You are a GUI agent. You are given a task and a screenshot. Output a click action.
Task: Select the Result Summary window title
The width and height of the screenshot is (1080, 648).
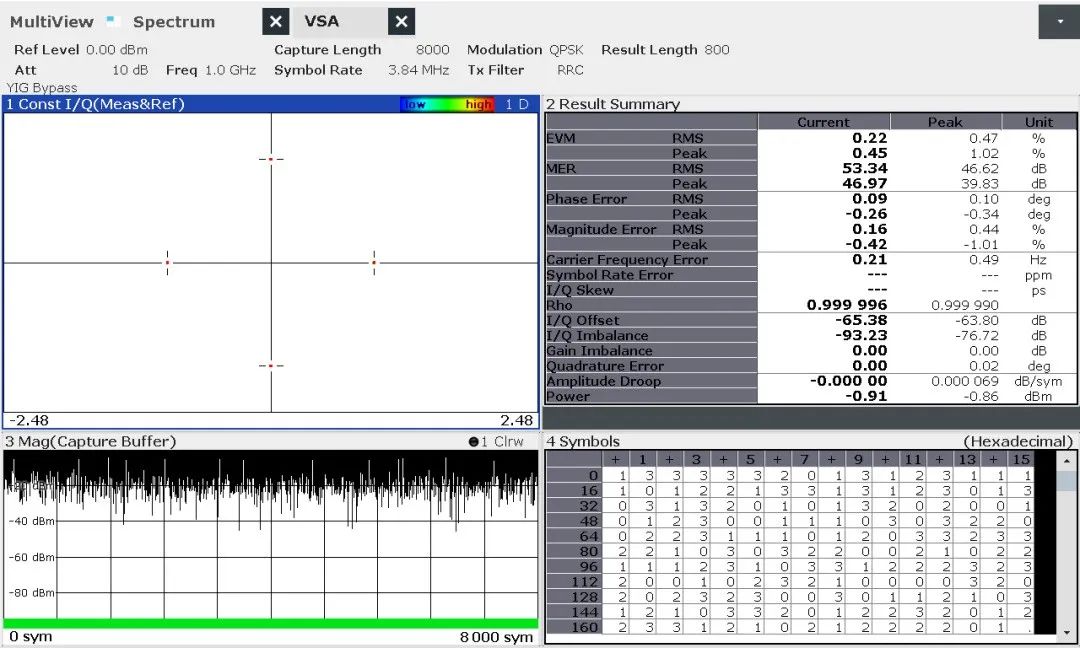tap(612, 104)
